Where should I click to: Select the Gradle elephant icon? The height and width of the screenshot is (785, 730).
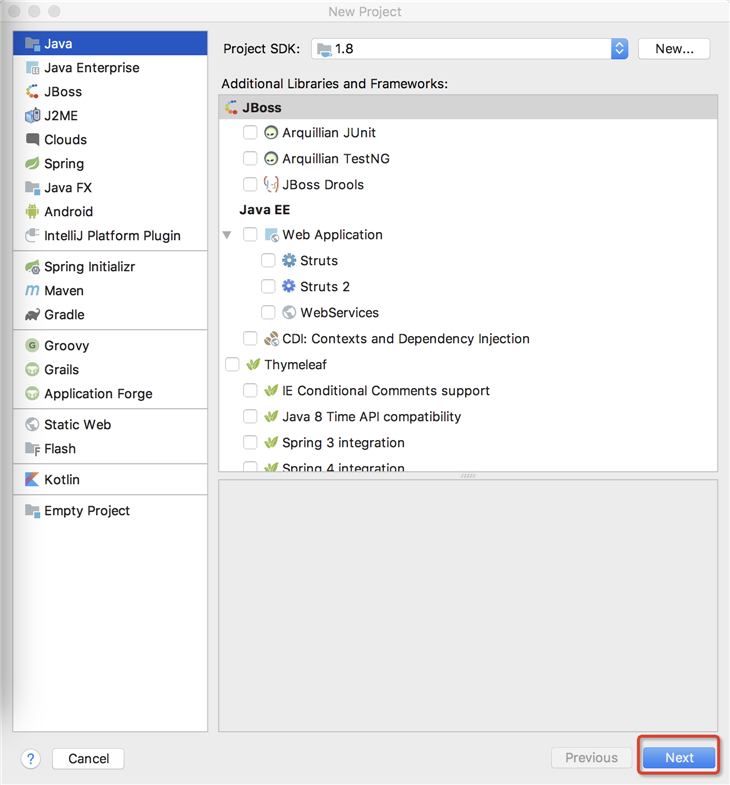pos(33,314)
